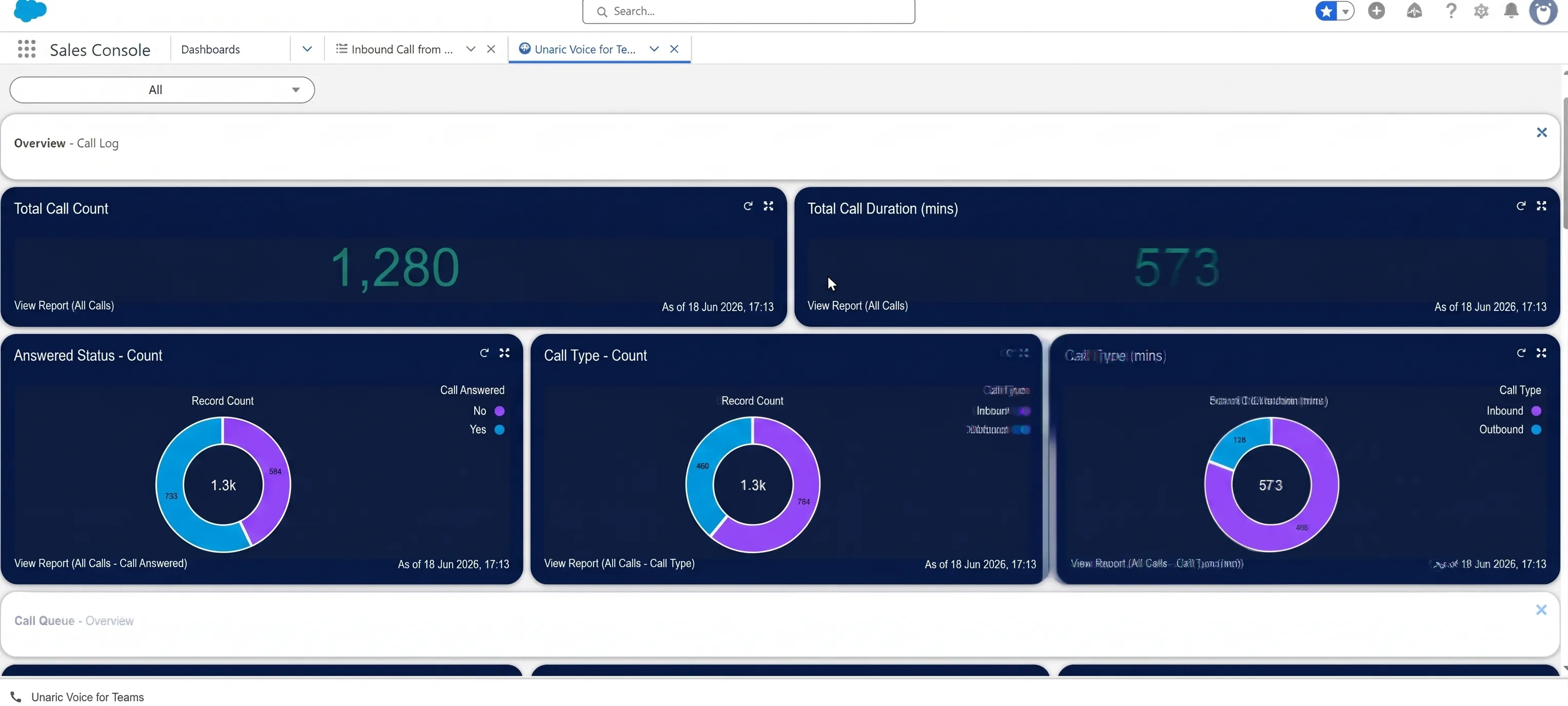The width and height of the screenshot is (1568, 706).
Task: Expand the Answered Status - Count widget
Action: tap(504, 353)
